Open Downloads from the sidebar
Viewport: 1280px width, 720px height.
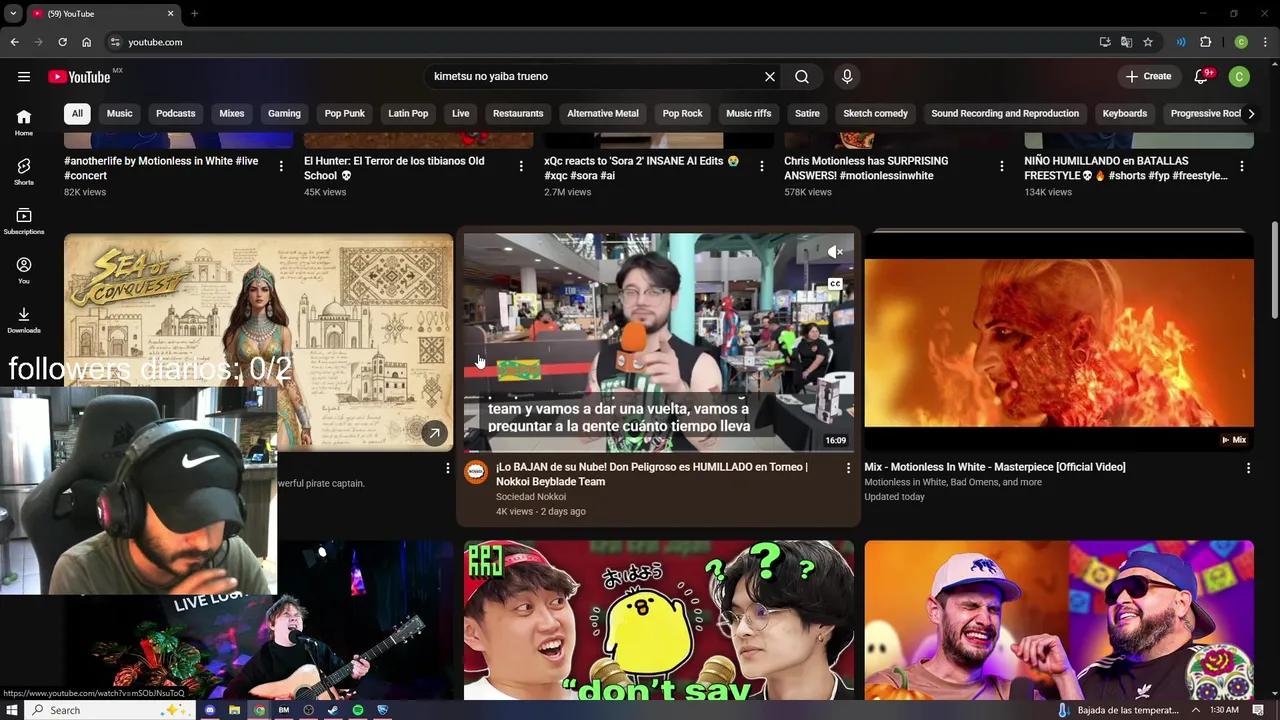click(24, 320)
